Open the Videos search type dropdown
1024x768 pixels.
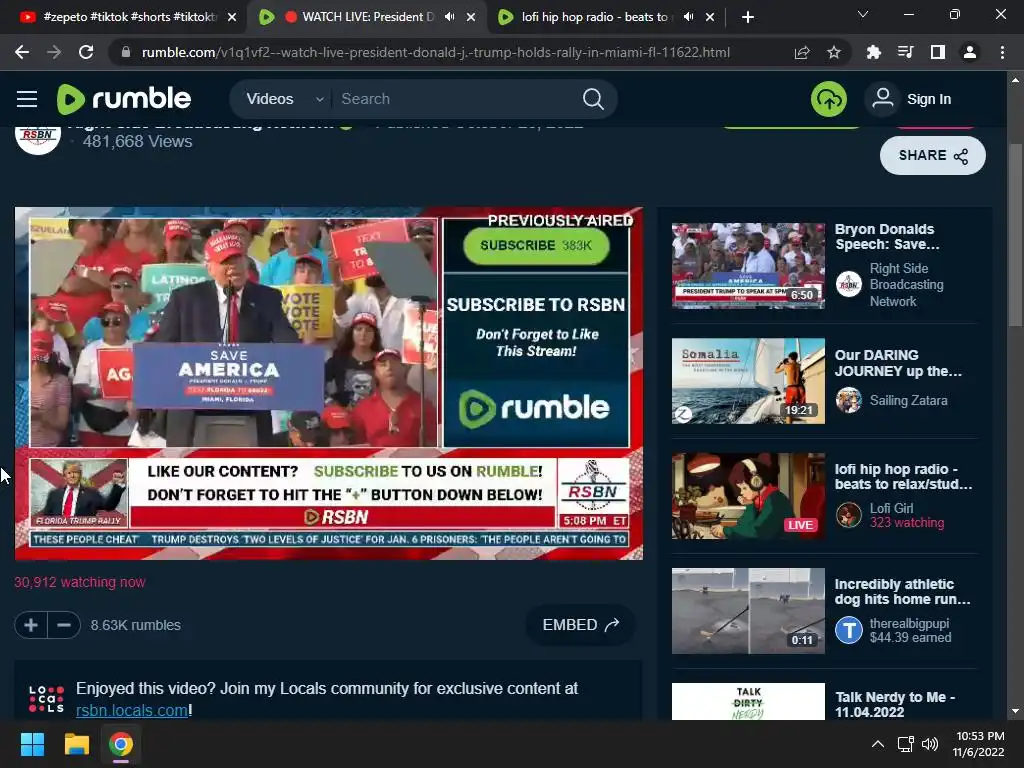(x=283, y=99)
